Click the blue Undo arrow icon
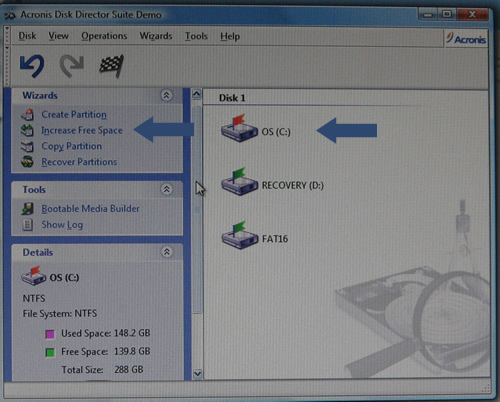Screen dimensions: 500x402 (32, 66)
